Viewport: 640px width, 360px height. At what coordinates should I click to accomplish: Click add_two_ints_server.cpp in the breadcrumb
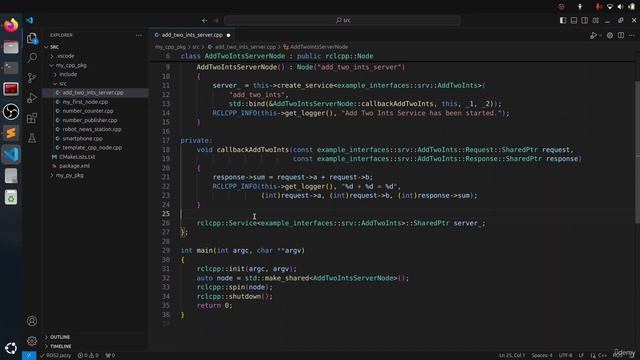click(x=245, y=47)
